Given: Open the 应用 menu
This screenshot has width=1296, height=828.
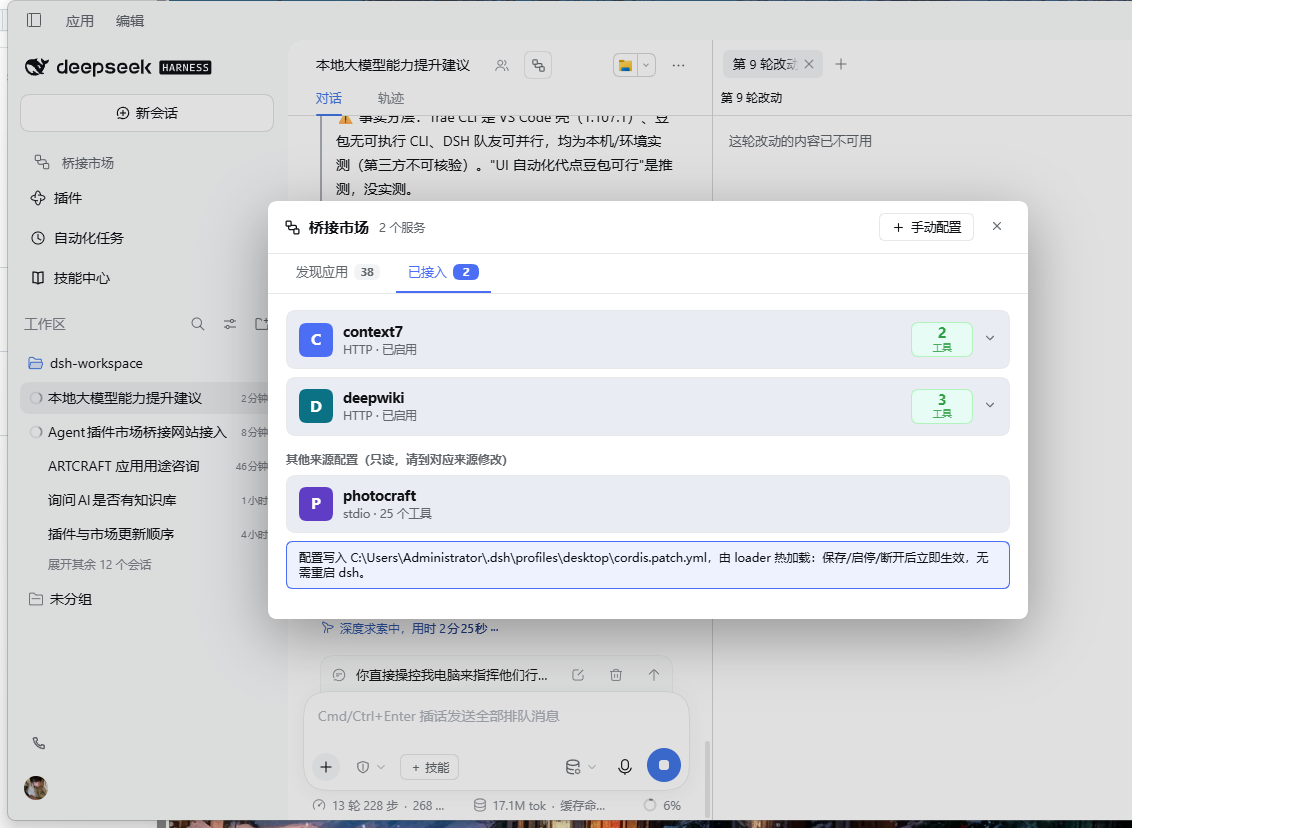Looking at the screenshot, I should click(80, 20).
